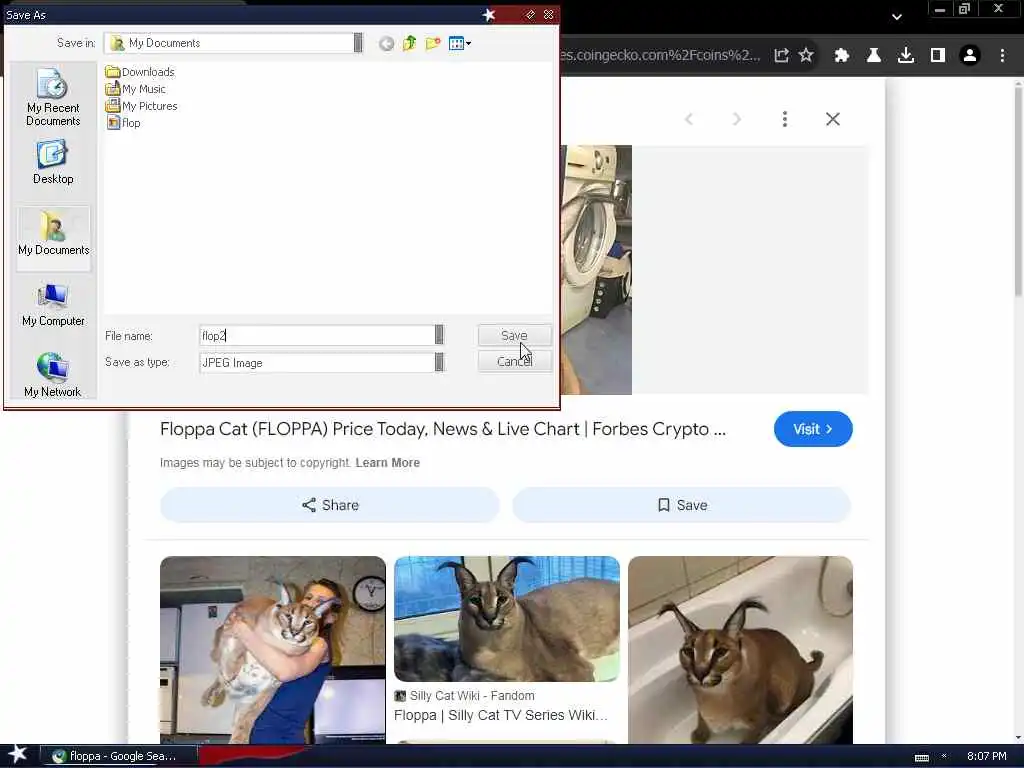The width and height of the screenshot is (1024, 768).
Task: Edit the File name field containing flop2
Action: 317,336
